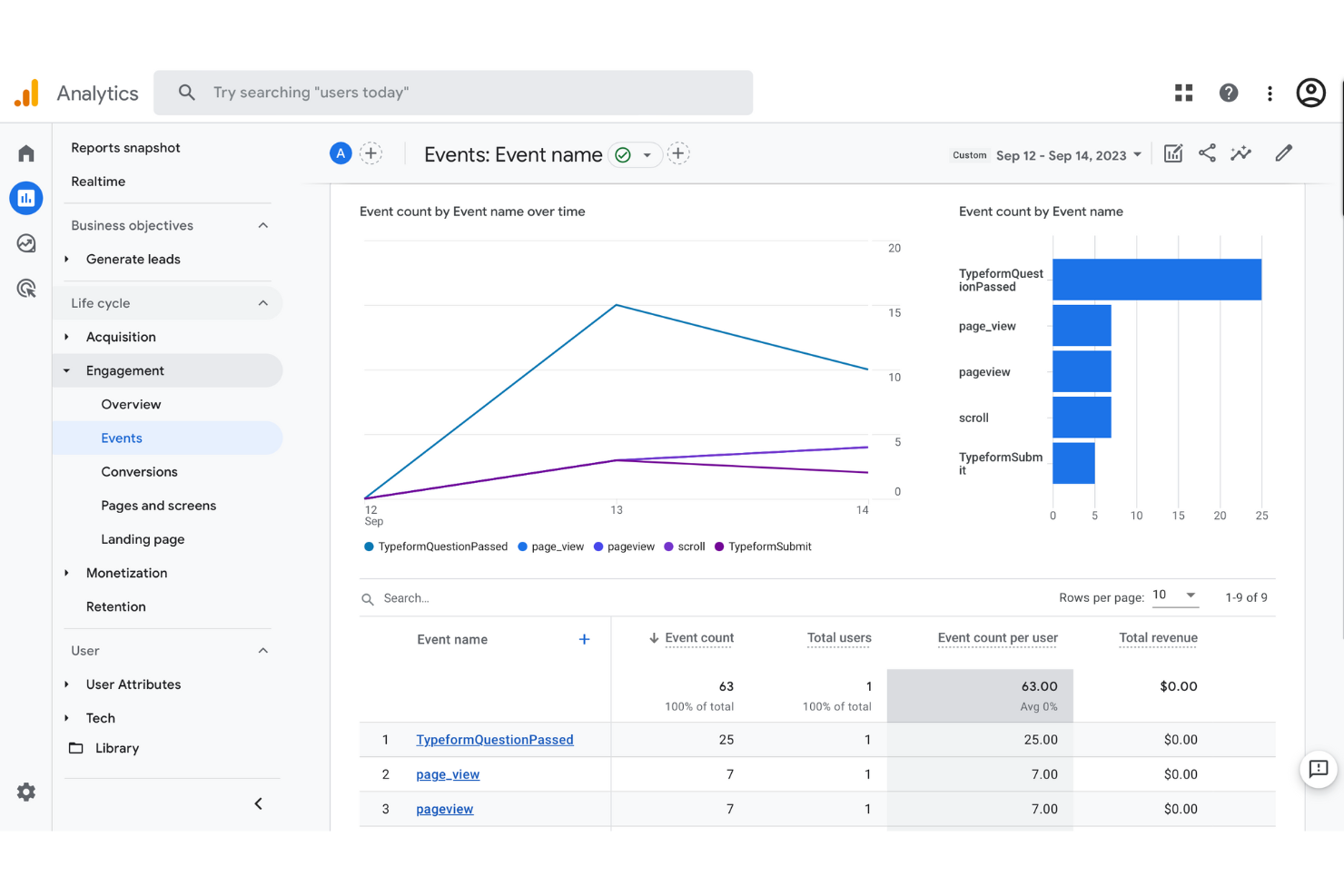Open the Google apps grid
Screen dimensions: 1344x896
click(1183, 93)
